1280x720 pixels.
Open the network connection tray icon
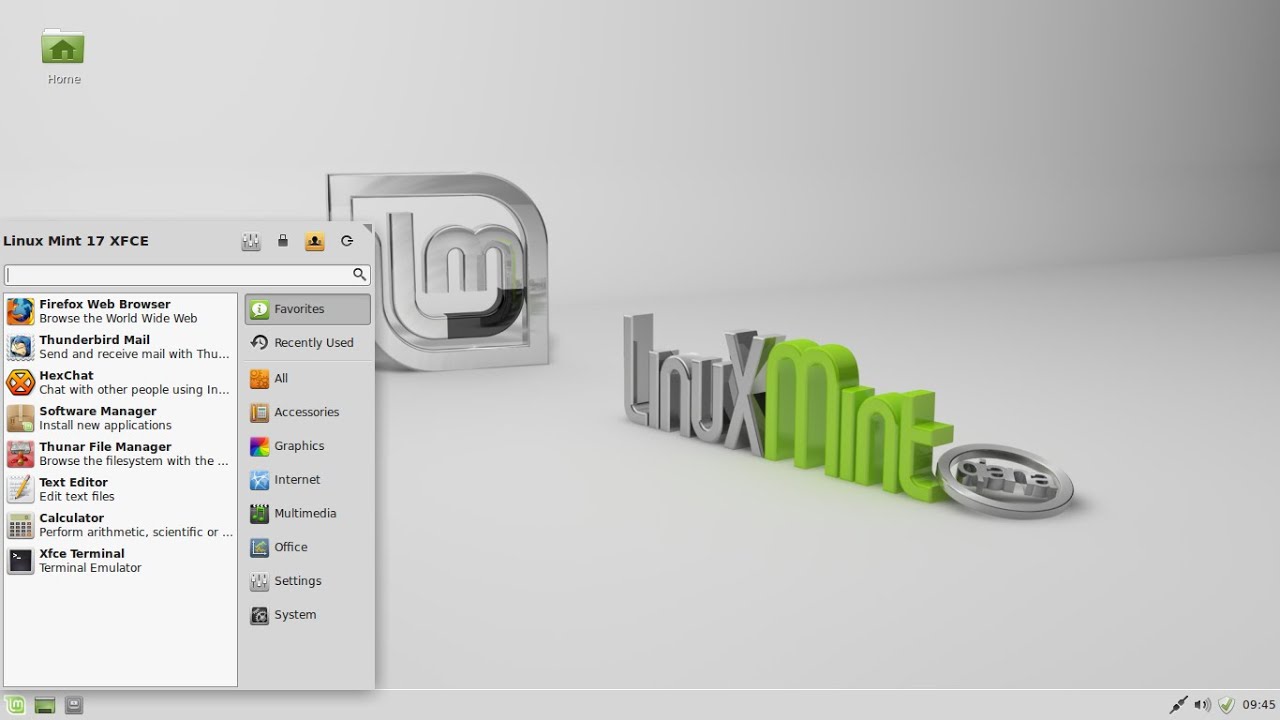(x=1179, y=705)
